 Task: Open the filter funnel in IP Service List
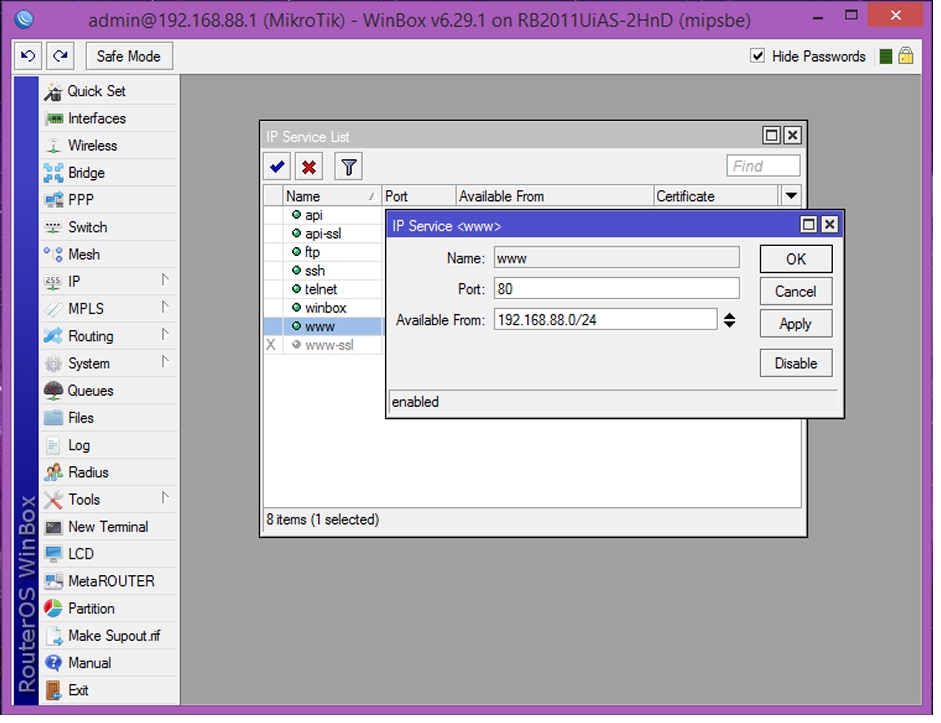(349, 167)
